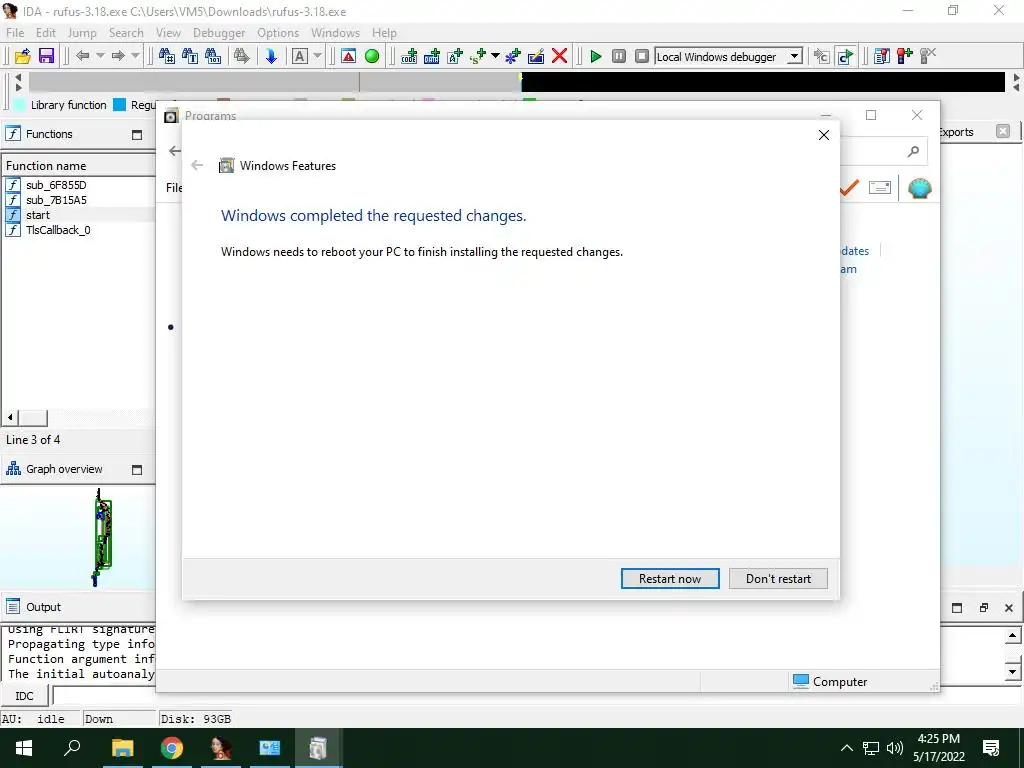Click the binoculars search for immediate value icon
The width and height of the screenshot is (1024, 768).
tap(167, 56)
